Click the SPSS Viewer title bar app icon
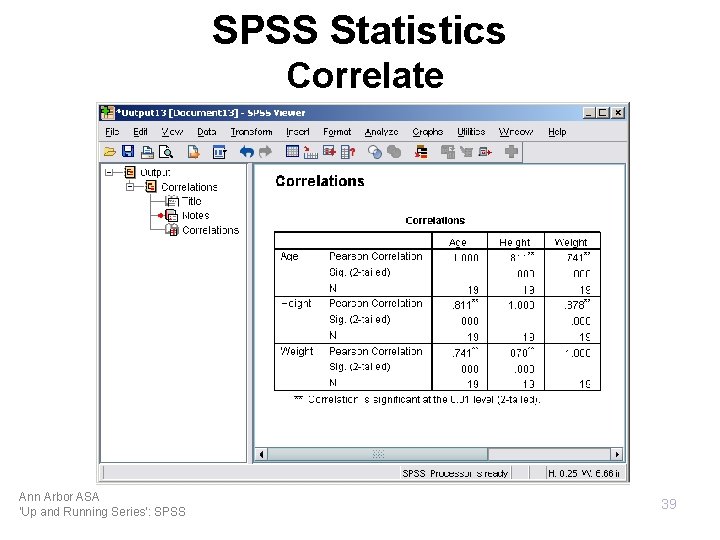 [x=107, y=112]
